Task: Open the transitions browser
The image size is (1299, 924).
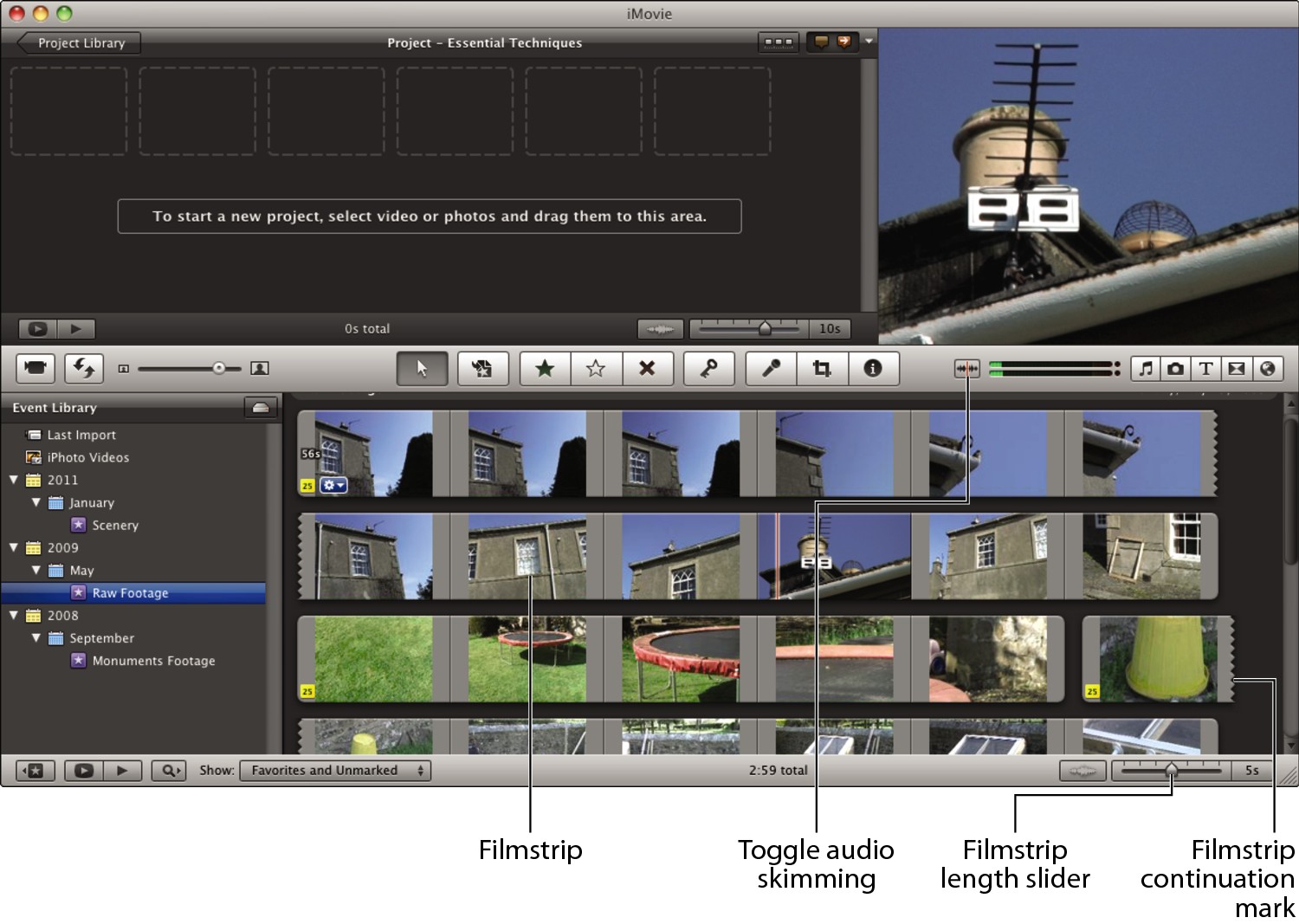Action: click(x=1237, y=369)
